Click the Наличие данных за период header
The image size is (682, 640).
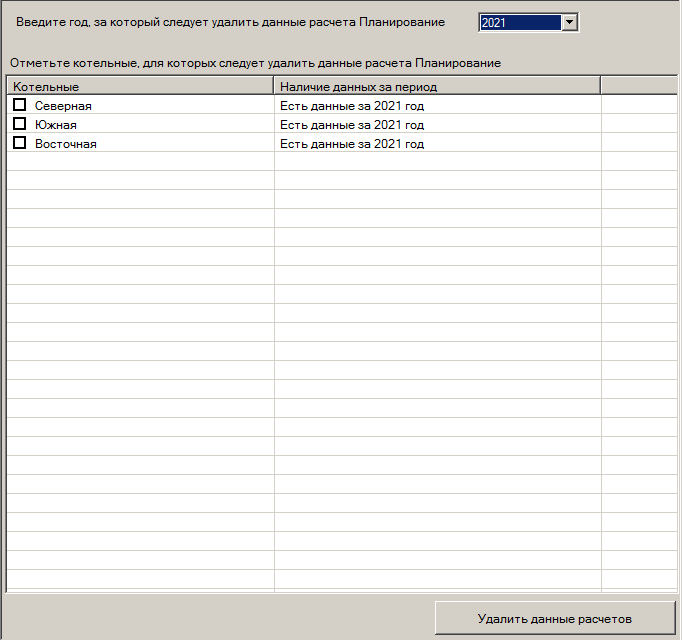click(437, 87)
